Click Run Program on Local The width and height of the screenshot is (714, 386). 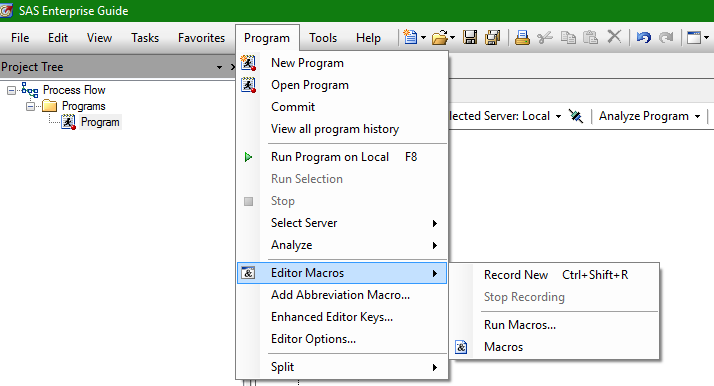tap(342, 157)
